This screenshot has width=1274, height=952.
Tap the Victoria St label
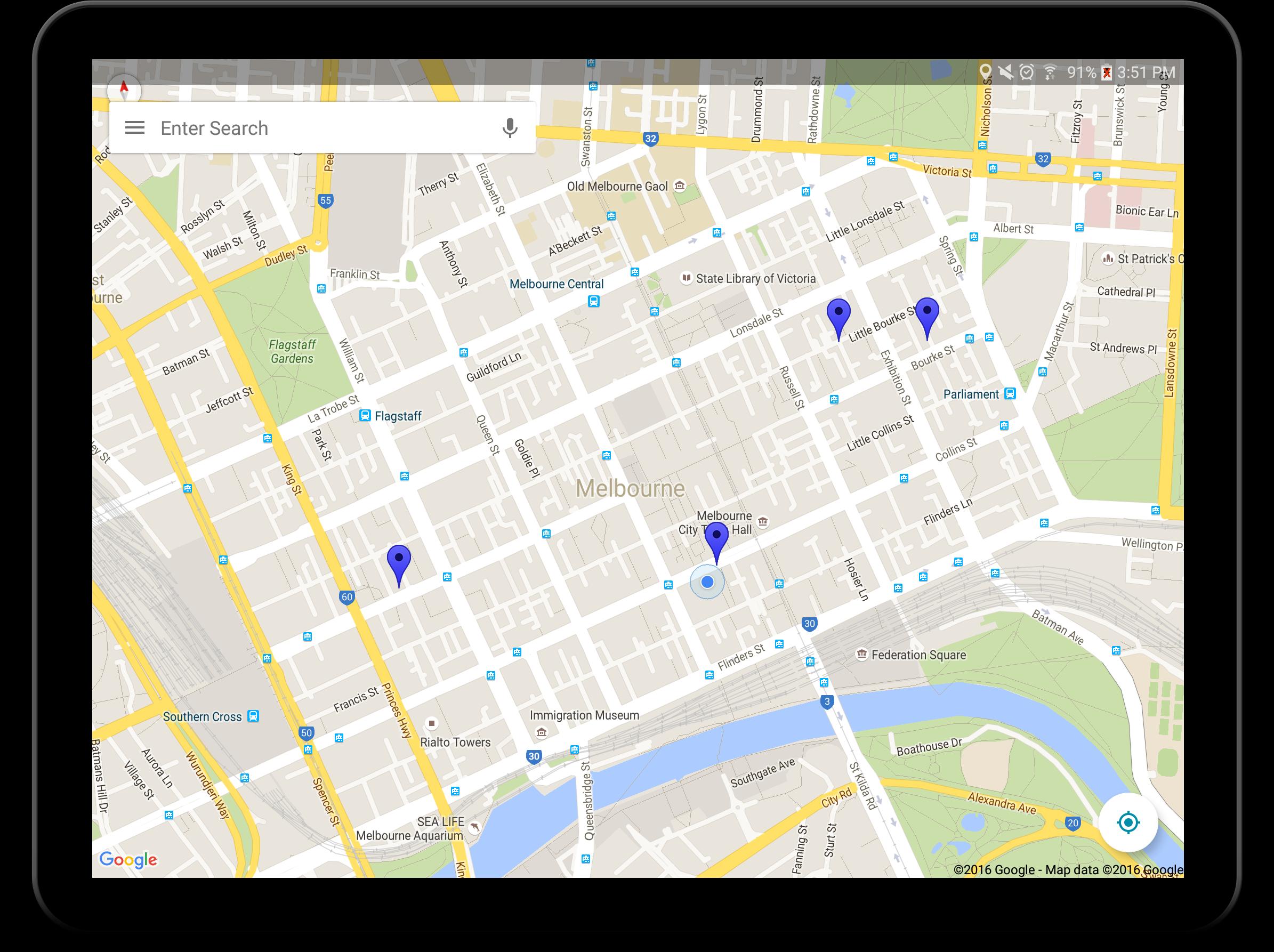coord(947,171)
